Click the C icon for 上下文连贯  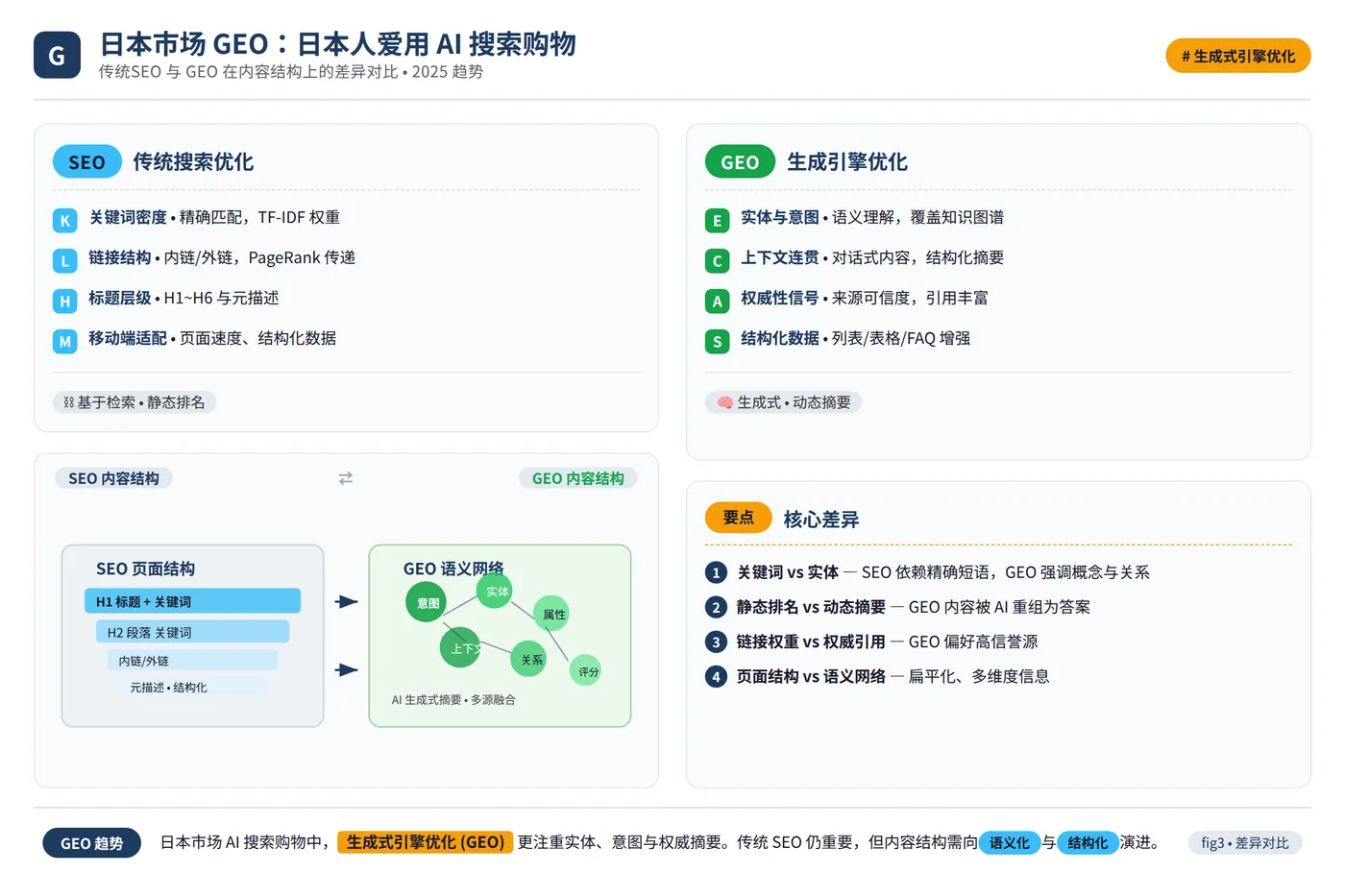[717, 260]
